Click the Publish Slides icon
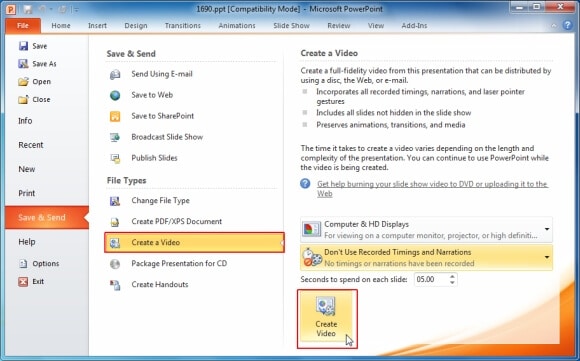This screenshot has height=361, width=580. point(115,158)
